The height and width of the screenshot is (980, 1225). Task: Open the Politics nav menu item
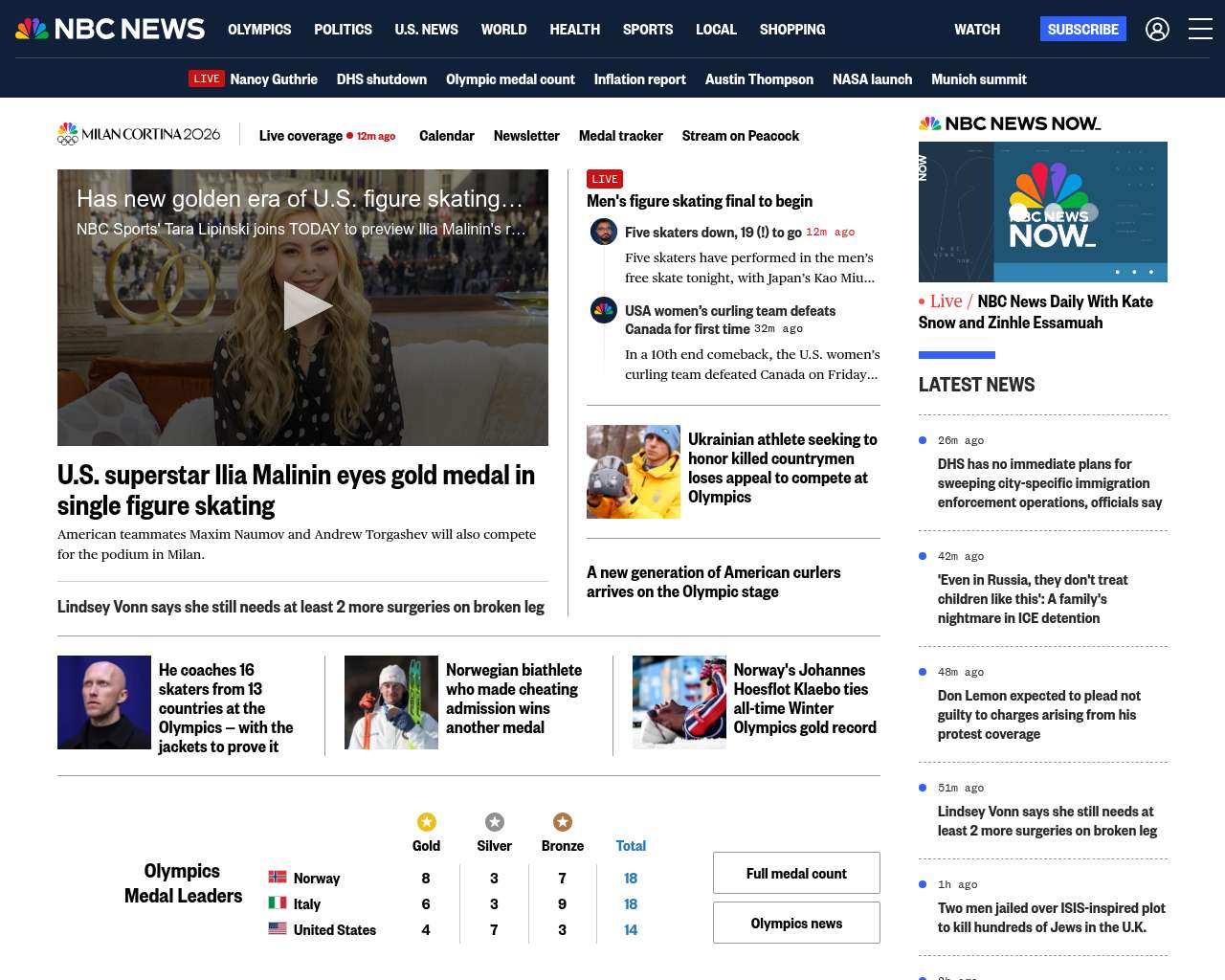(x=343, y=30)
